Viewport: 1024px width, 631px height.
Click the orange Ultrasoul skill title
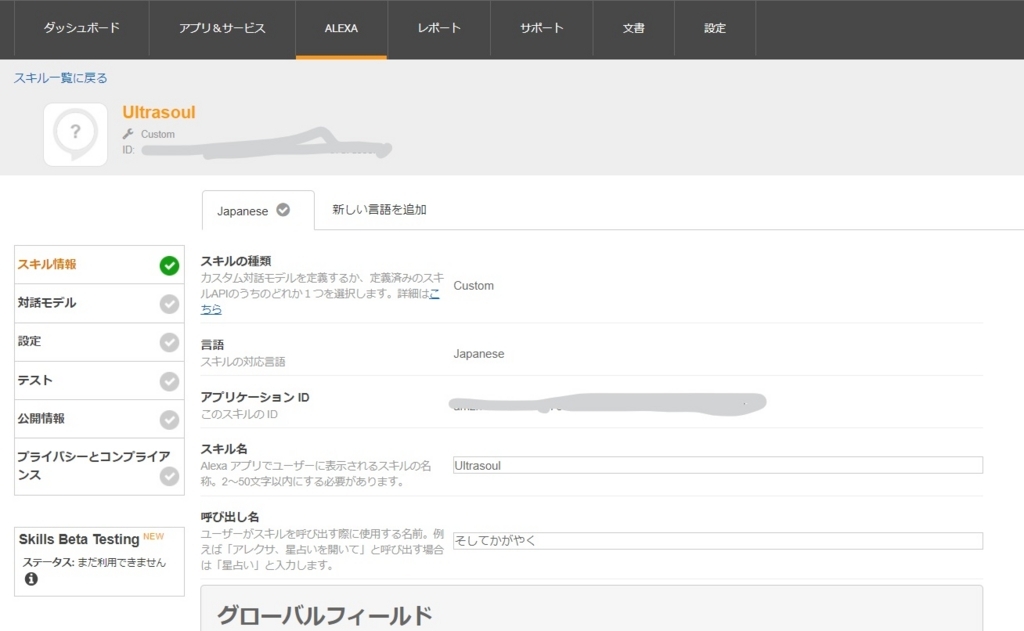[x=159, y=112]
